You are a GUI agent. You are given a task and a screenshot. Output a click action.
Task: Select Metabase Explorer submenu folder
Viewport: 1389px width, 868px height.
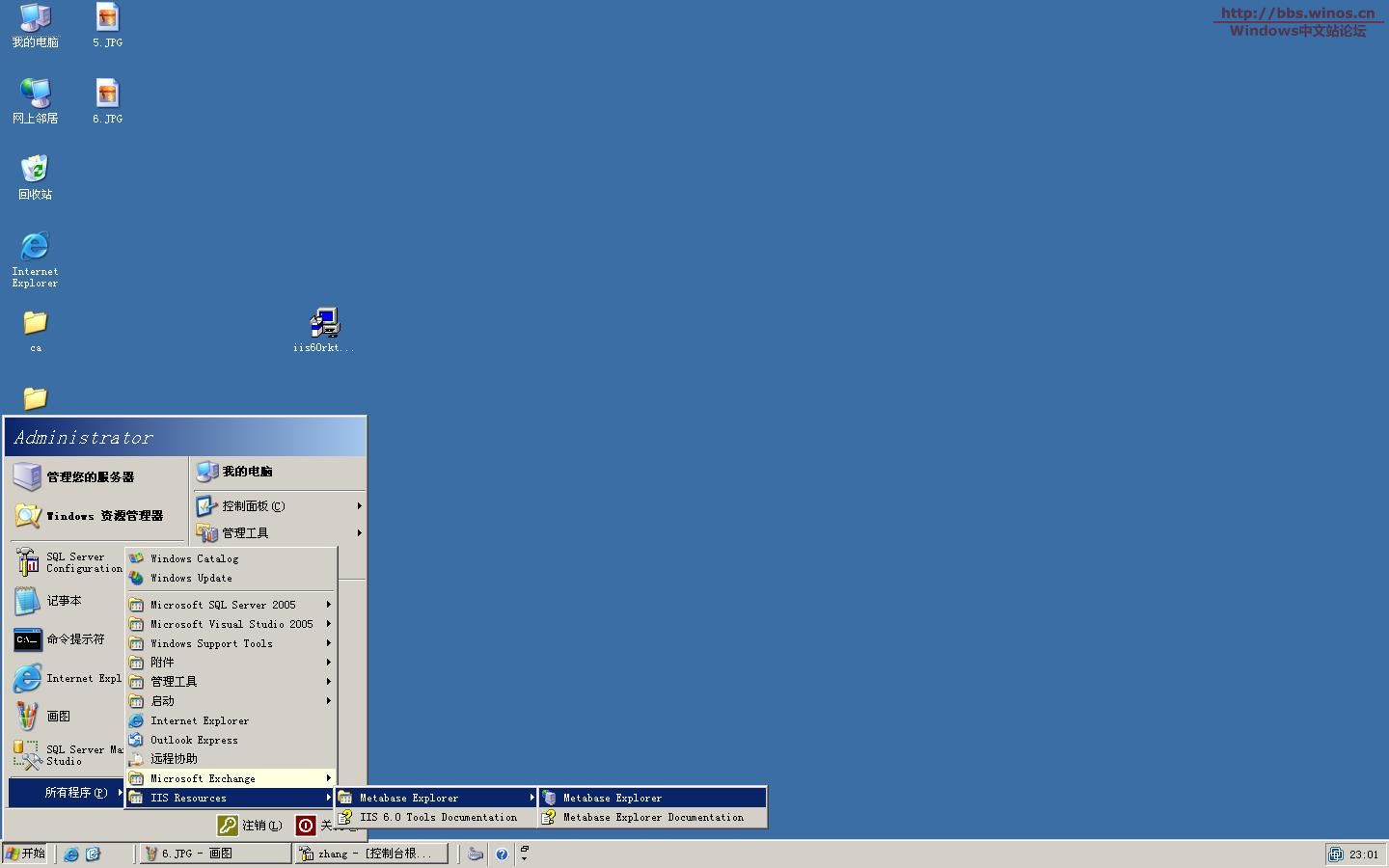pyautogui.click(x=436, y=798)
